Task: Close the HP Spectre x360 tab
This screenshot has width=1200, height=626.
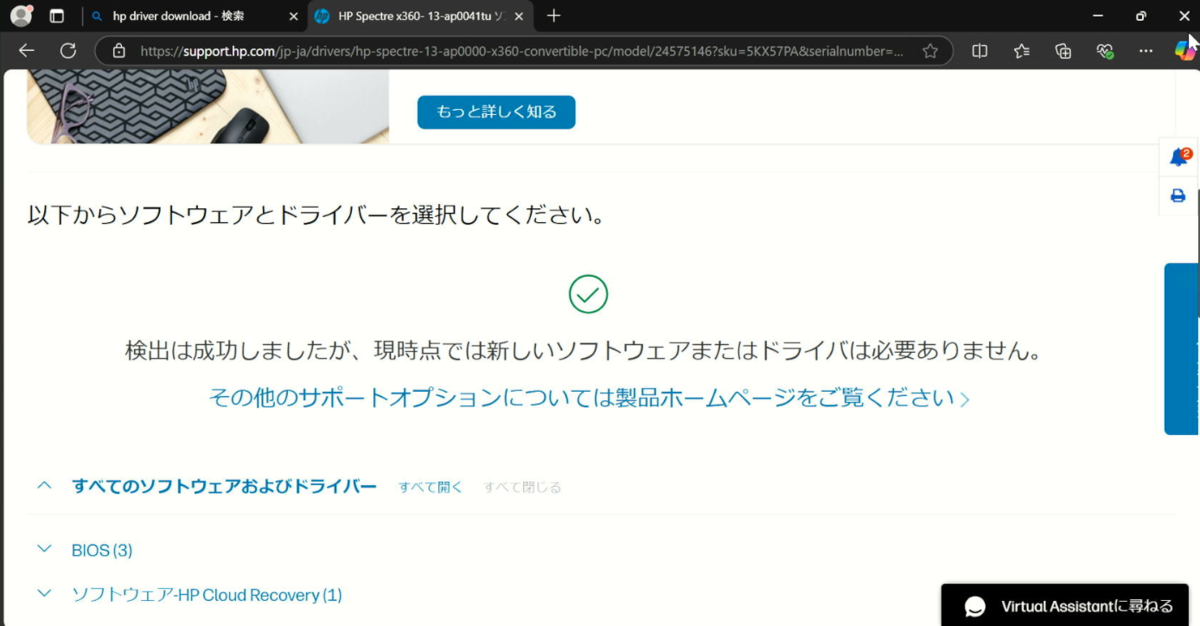Action: tap(517, 16)
